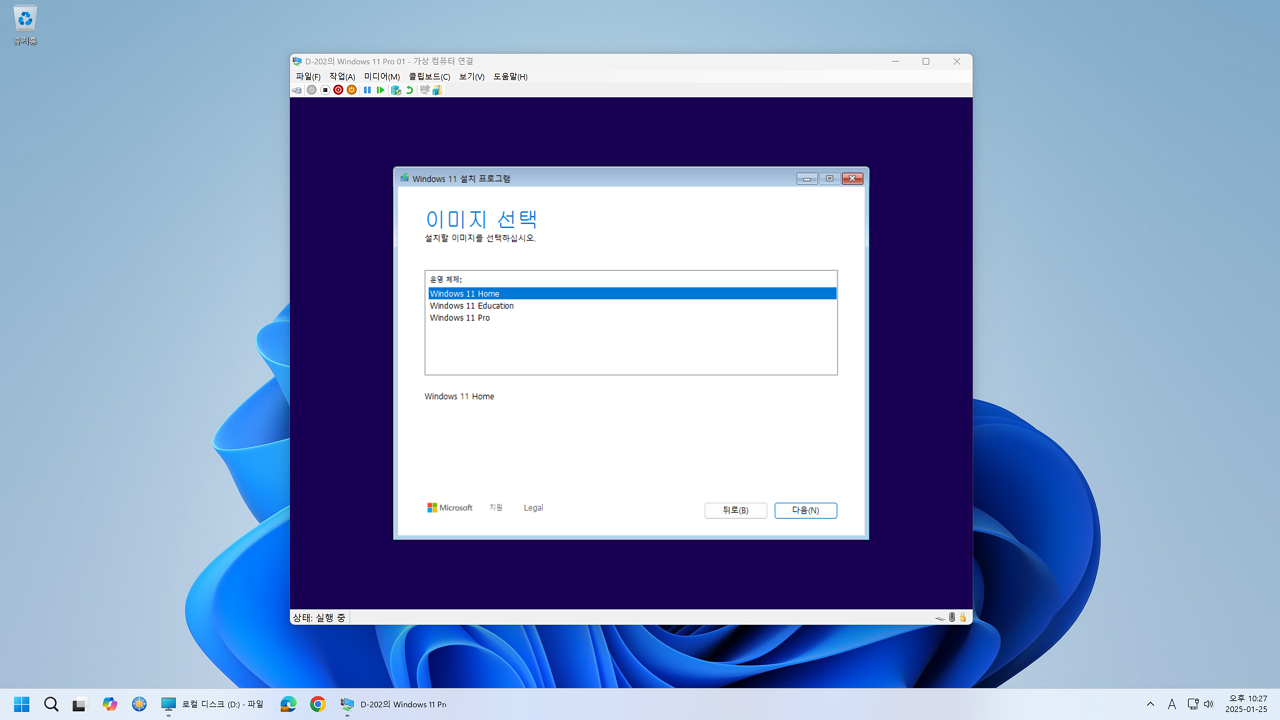Open the Legal link
The width and height of the screenshot is (1280, 720).
(533, 508)
